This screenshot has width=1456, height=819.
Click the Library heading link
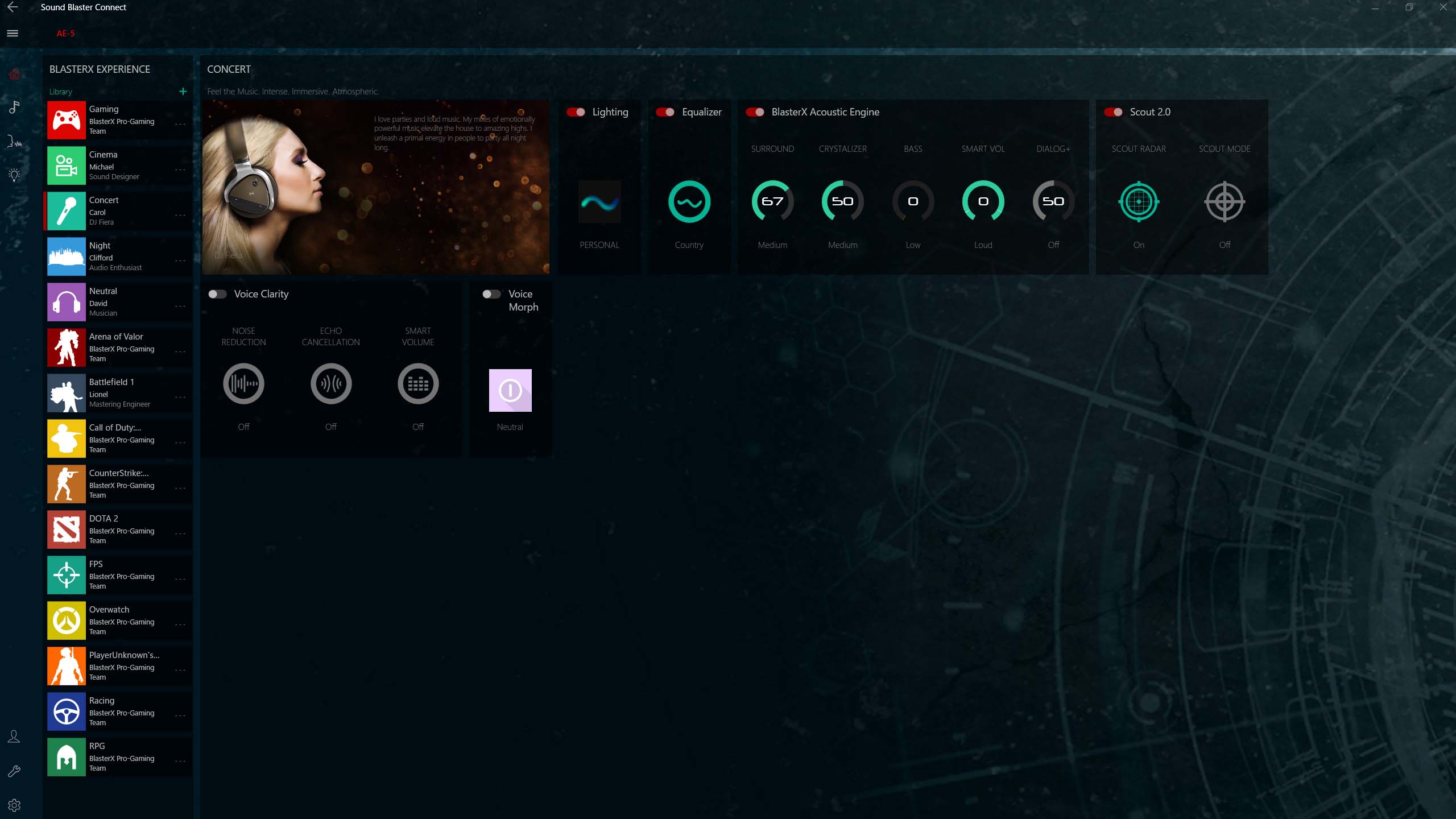(60, 92)
